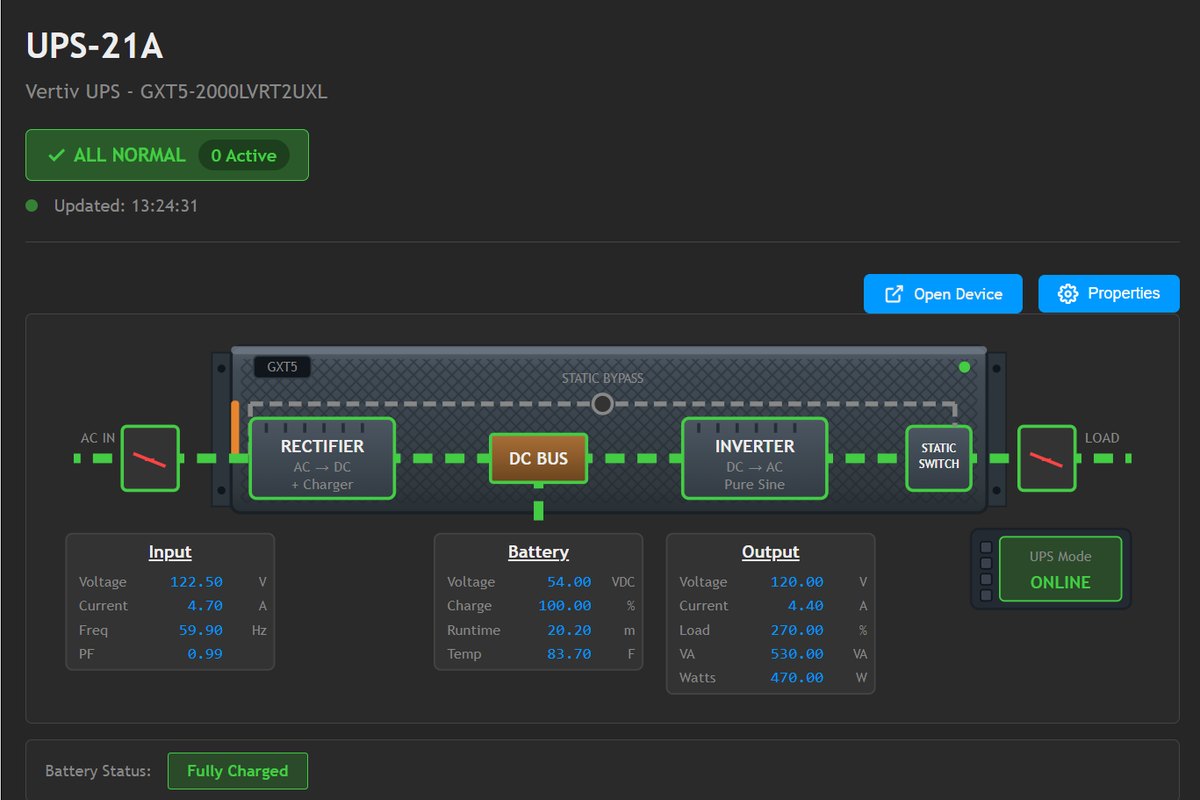Click the UPS-21A device title
1200x800 pixels.
coord(94,47)
